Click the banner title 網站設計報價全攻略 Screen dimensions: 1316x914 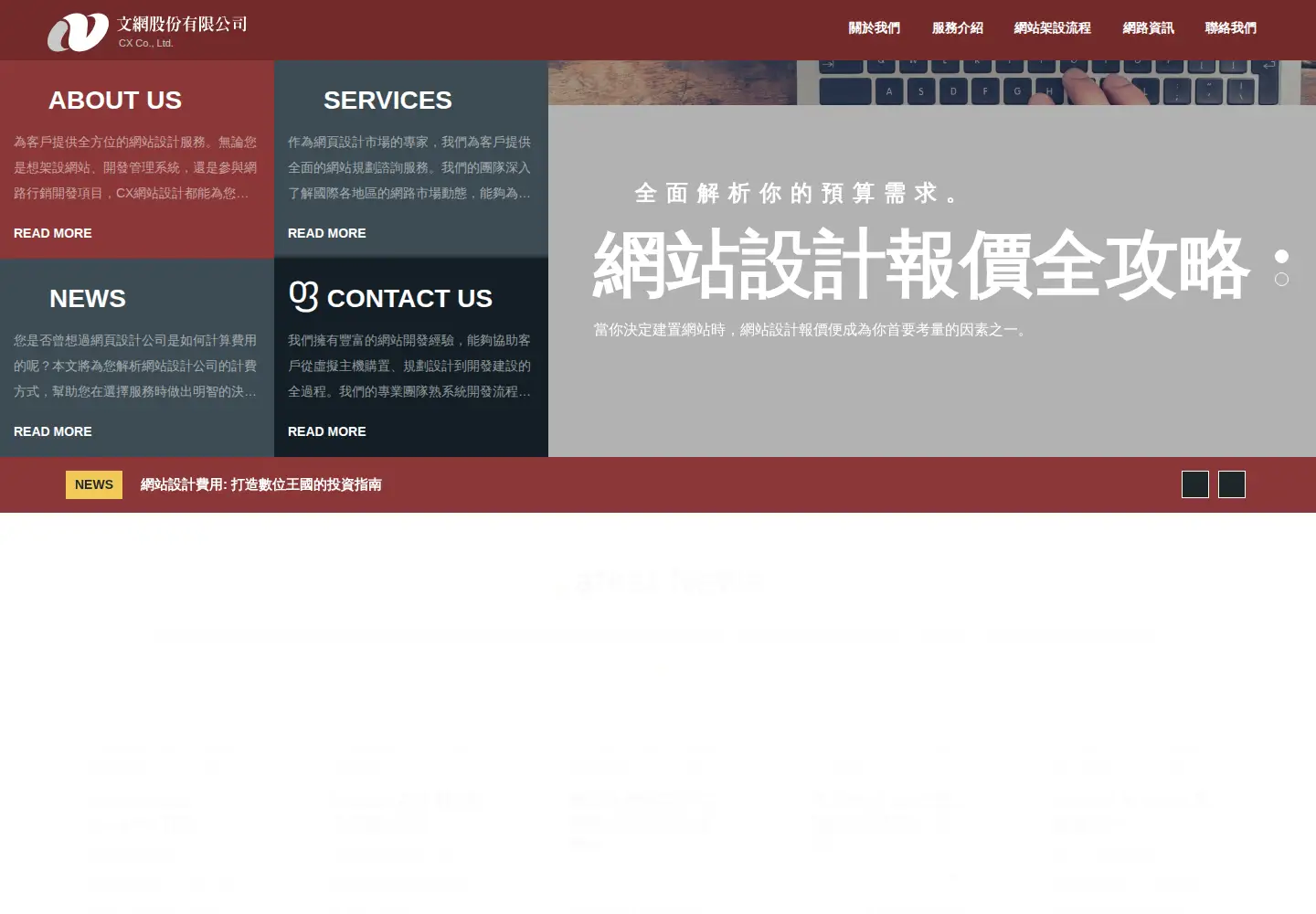tap(921, 265)
